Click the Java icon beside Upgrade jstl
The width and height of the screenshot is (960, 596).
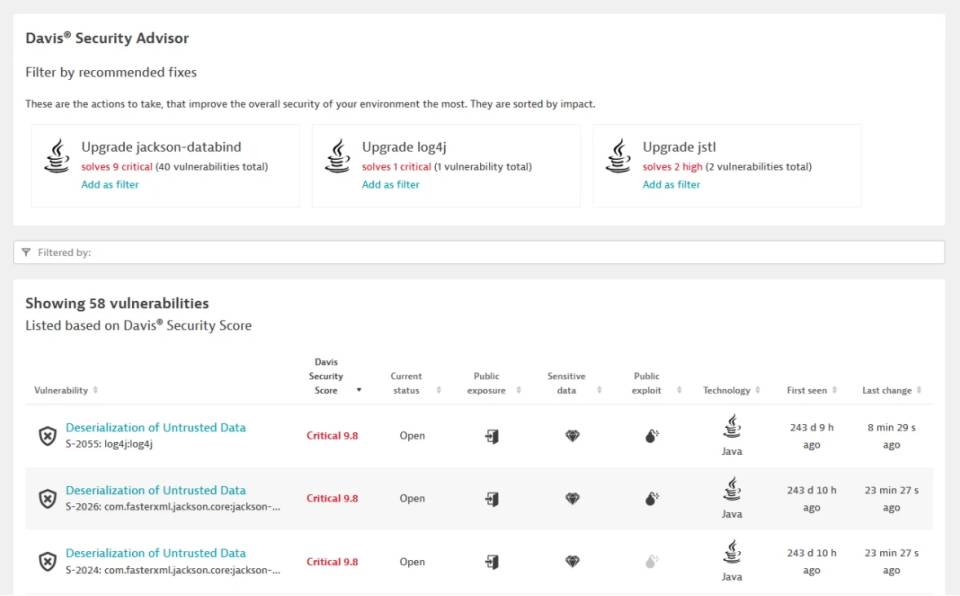(618, 156)
